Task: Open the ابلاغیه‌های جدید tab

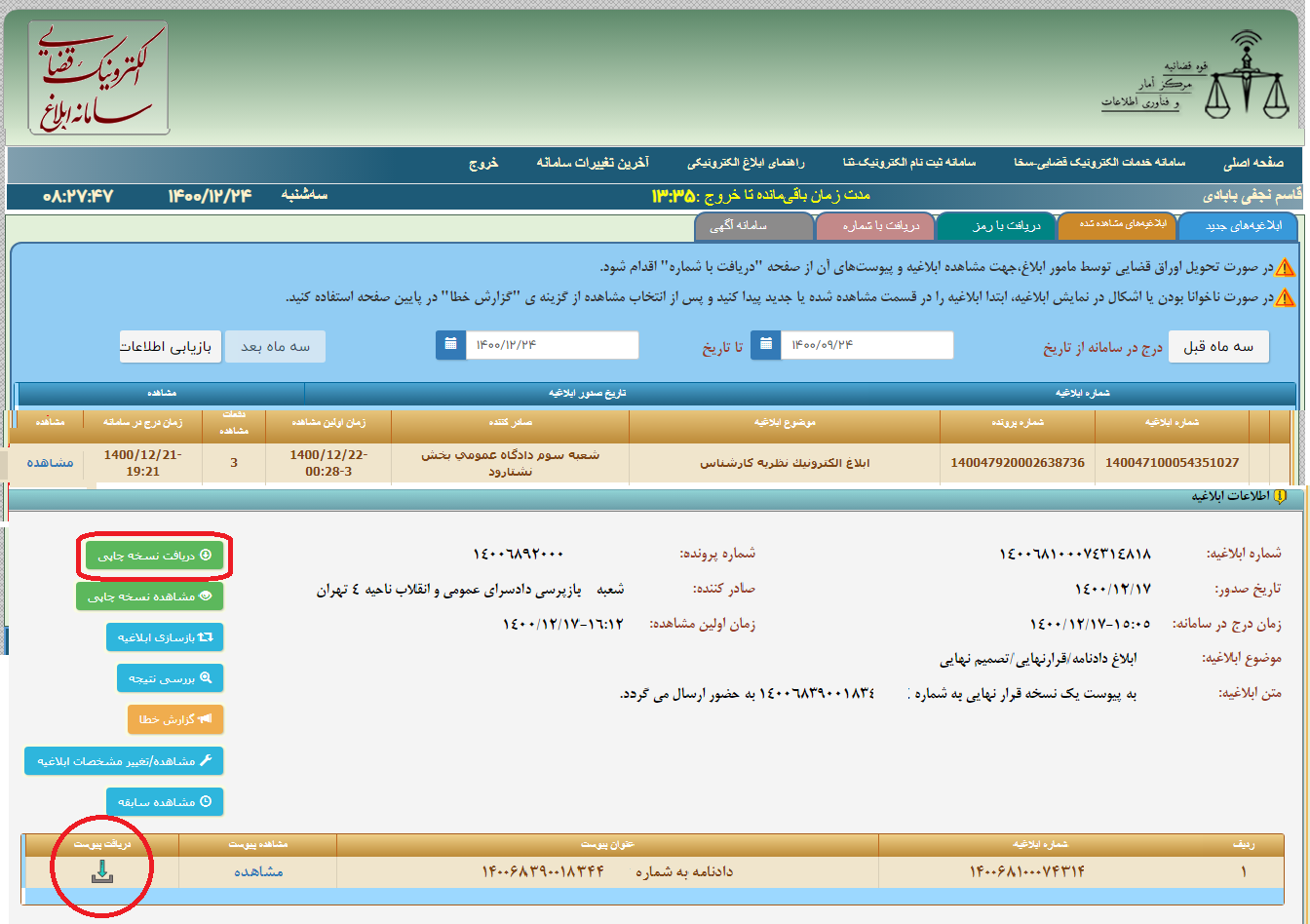Action: tap(1238, 226)
